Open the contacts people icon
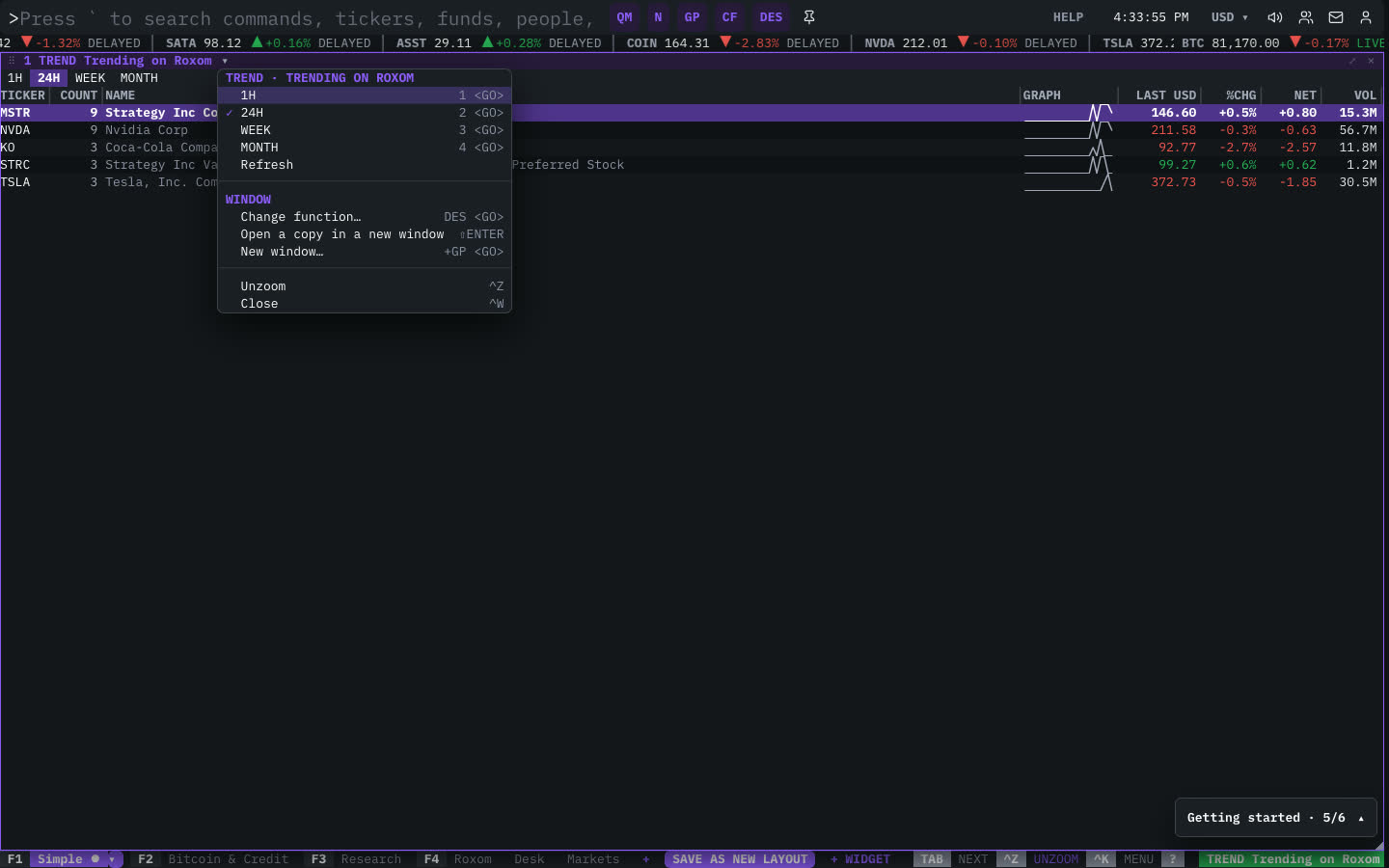The height and width of the screenshot is (868, 1389). pos(1306,17)
